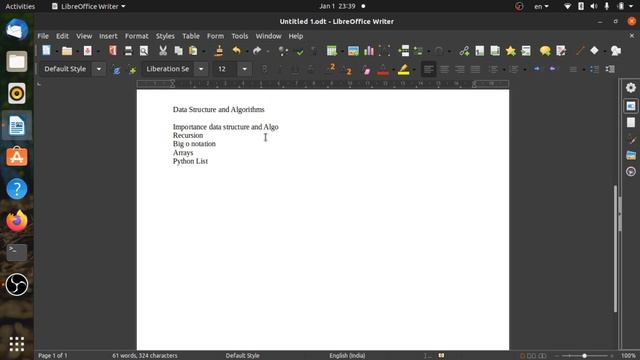Click the Insert Comment bubble icon
Viewport: 640px width, 360px height.
coord(545,51)
